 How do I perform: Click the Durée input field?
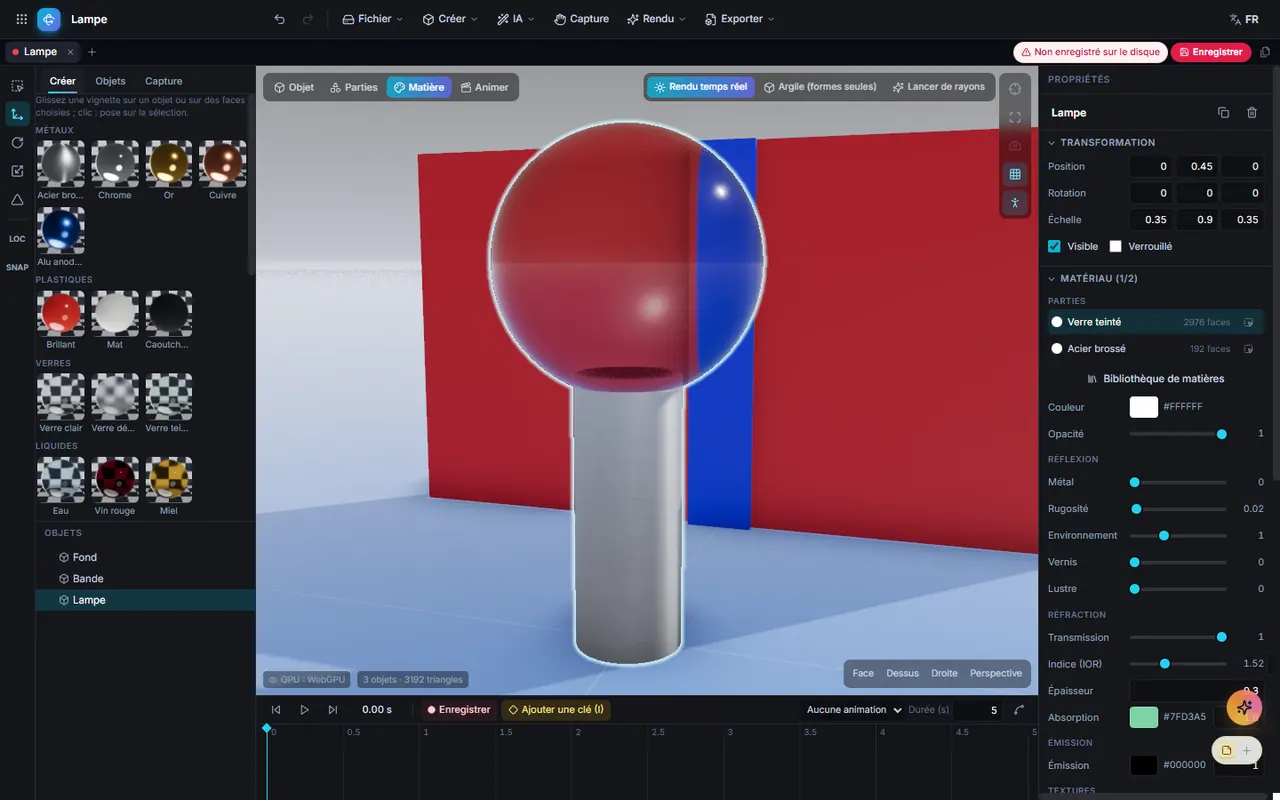click(978, 710)
